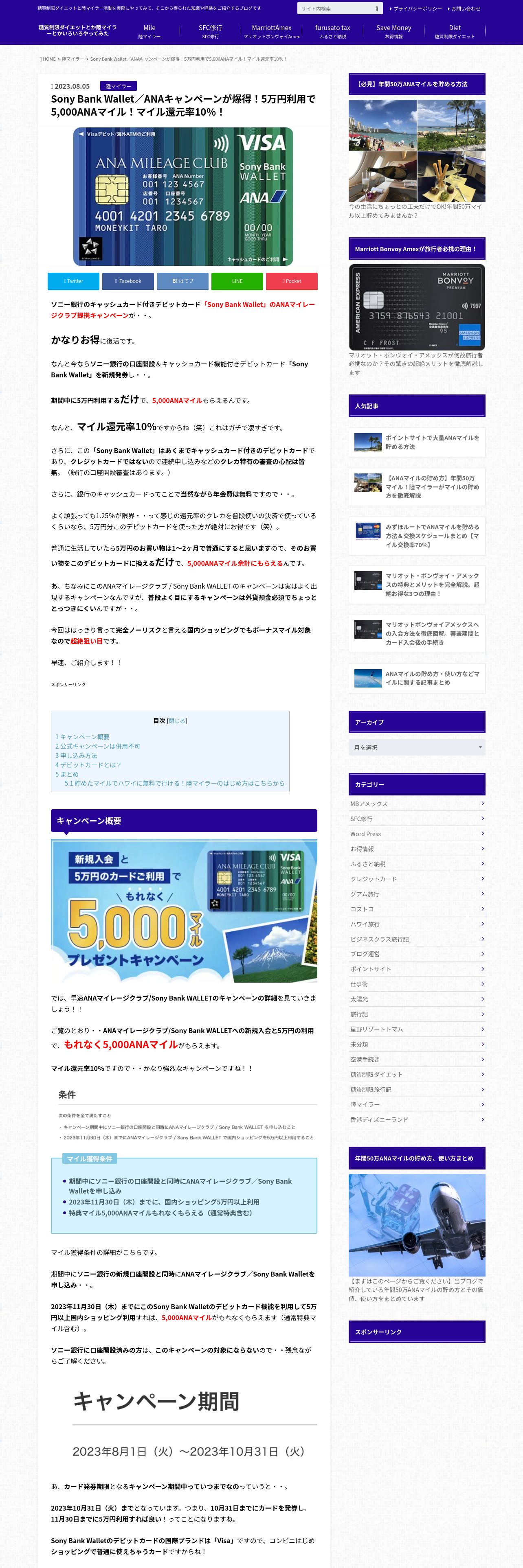
Task: Open the Mile 陸マイラー menu item
Action: (149, 32)
